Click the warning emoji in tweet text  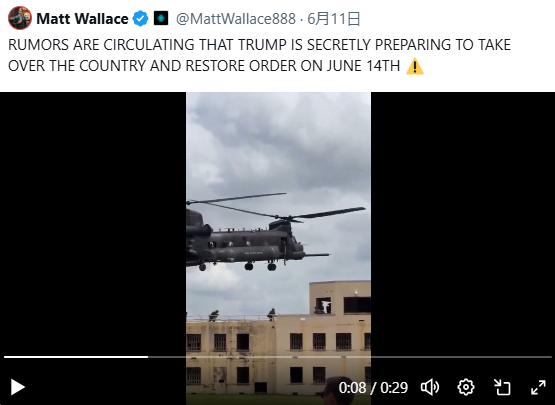(x=414, y=66)
